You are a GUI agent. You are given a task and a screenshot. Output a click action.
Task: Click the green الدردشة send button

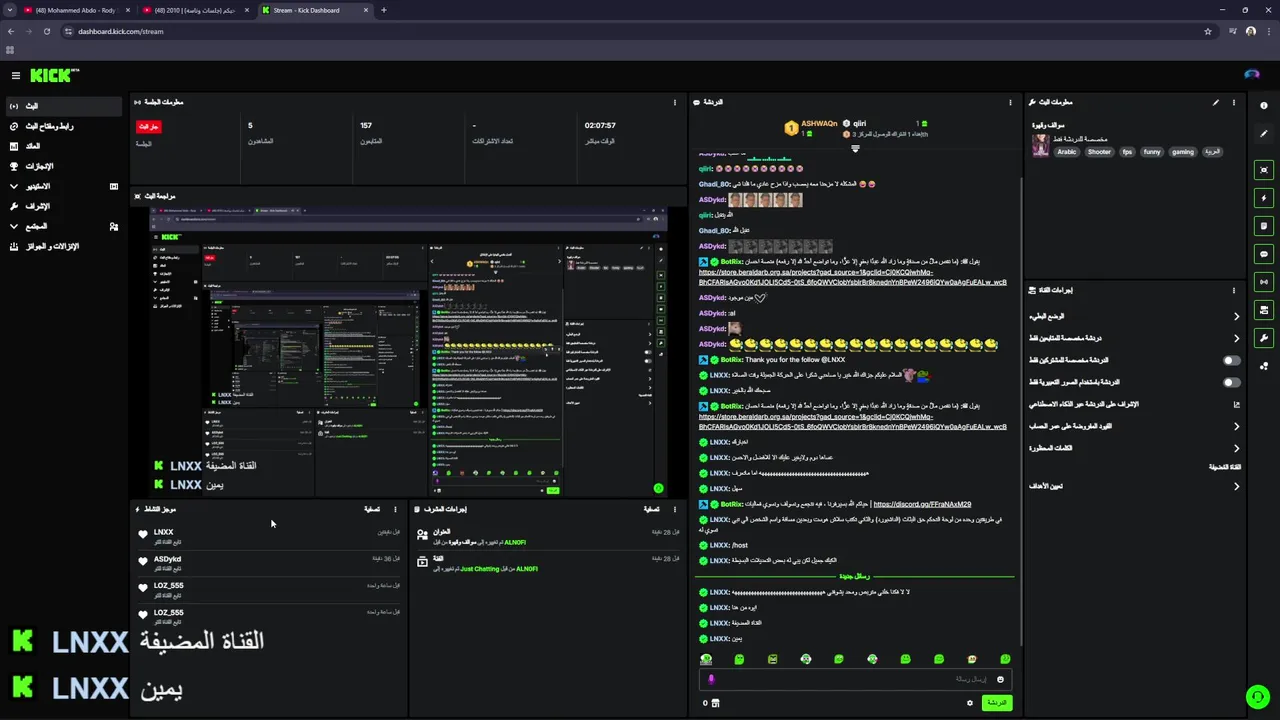997,703
